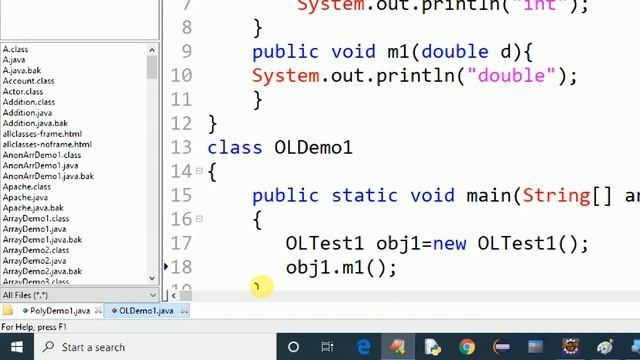Viewport: 640px width, 360px height.
Task: Select ArrayDemo2.java.bak in the file list
Action: click(x=42, y=272)
